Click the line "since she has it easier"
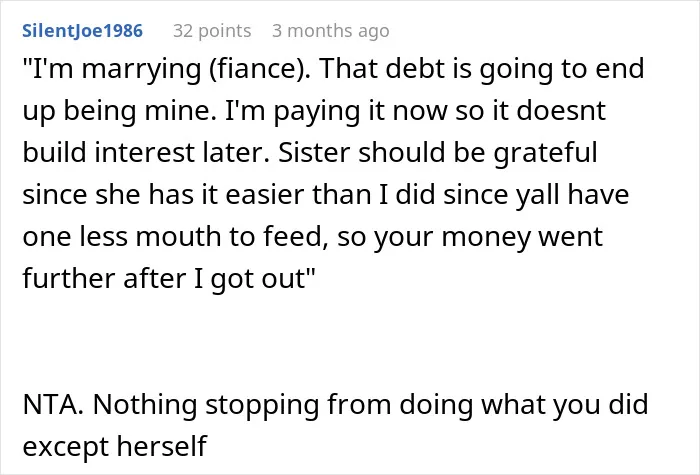 click(326, 195)
